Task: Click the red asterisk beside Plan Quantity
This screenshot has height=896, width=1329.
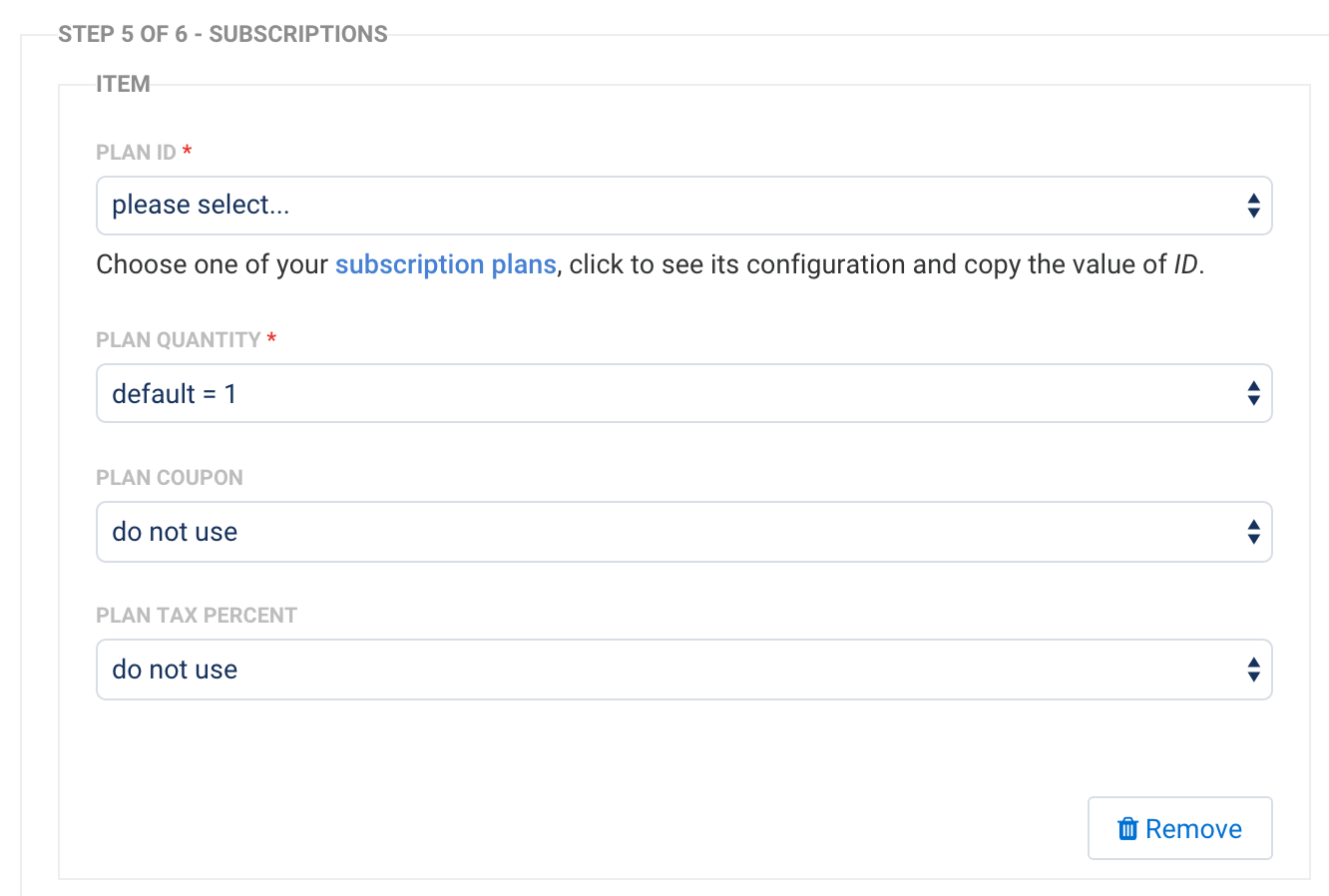Action: (x=271, y=340)
